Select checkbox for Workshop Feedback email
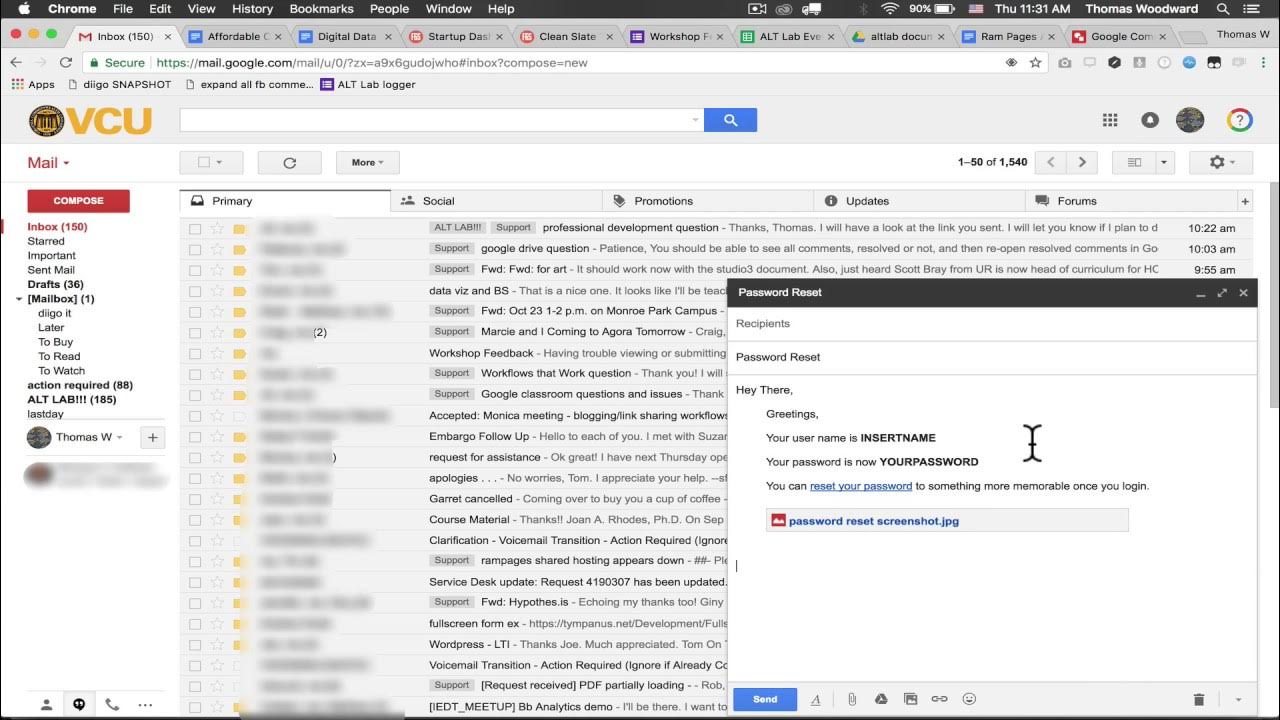Image resolution: width=1280 pixels, height=720 pixels. click(195, 353)
